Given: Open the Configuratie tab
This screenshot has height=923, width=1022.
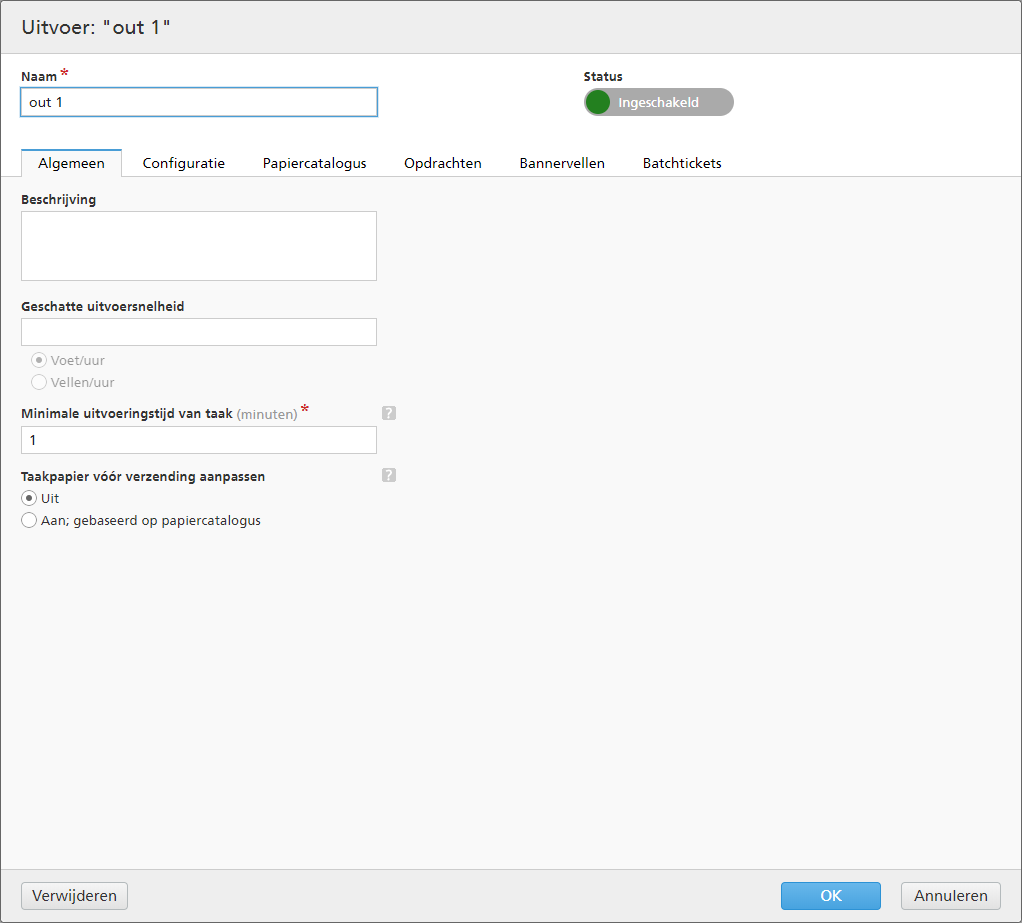Looking at the screenshot, I should coord(183,163).
